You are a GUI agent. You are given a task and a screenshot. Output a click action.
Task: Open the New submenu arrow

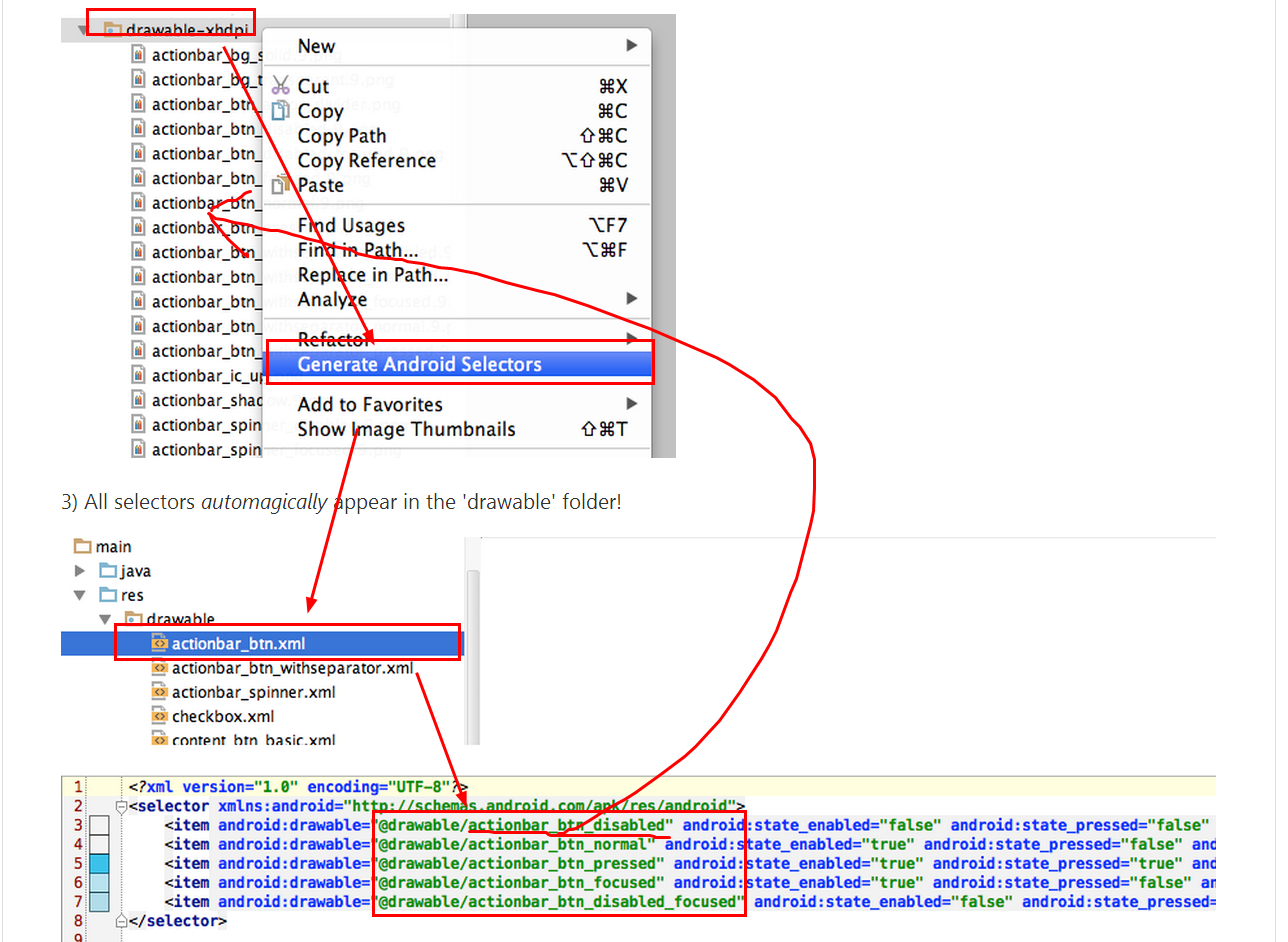(631, 46)
